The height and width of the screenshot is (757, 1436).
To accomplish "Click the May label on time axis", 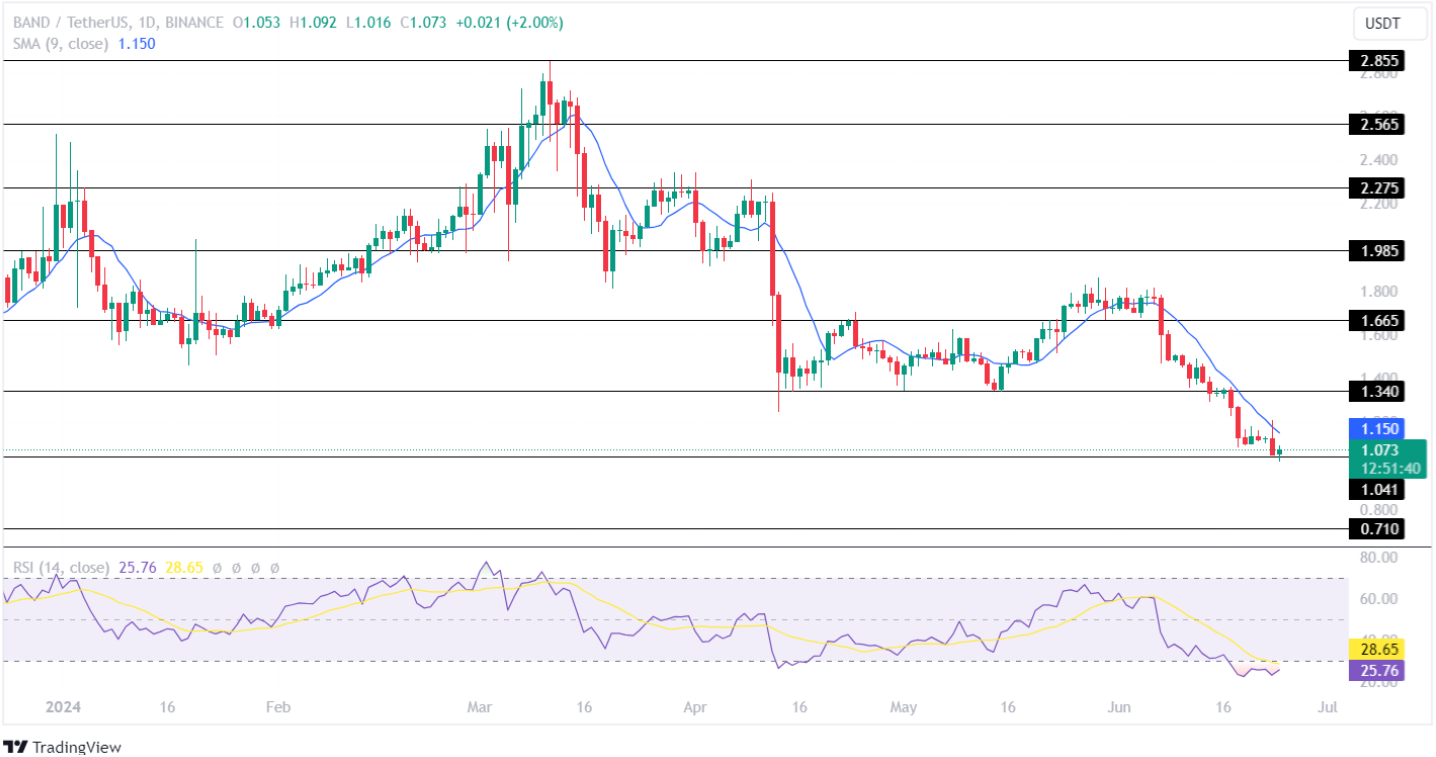I will 903,707.
